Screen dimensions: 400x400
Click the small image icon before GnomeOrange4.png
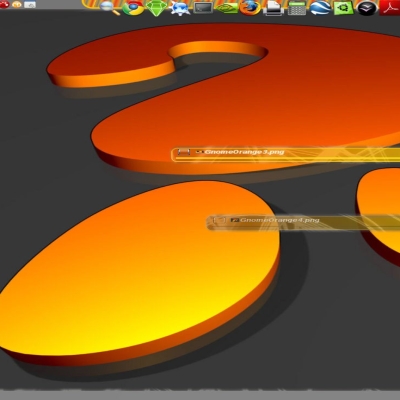pyautogui.click(x=235, y=220)
